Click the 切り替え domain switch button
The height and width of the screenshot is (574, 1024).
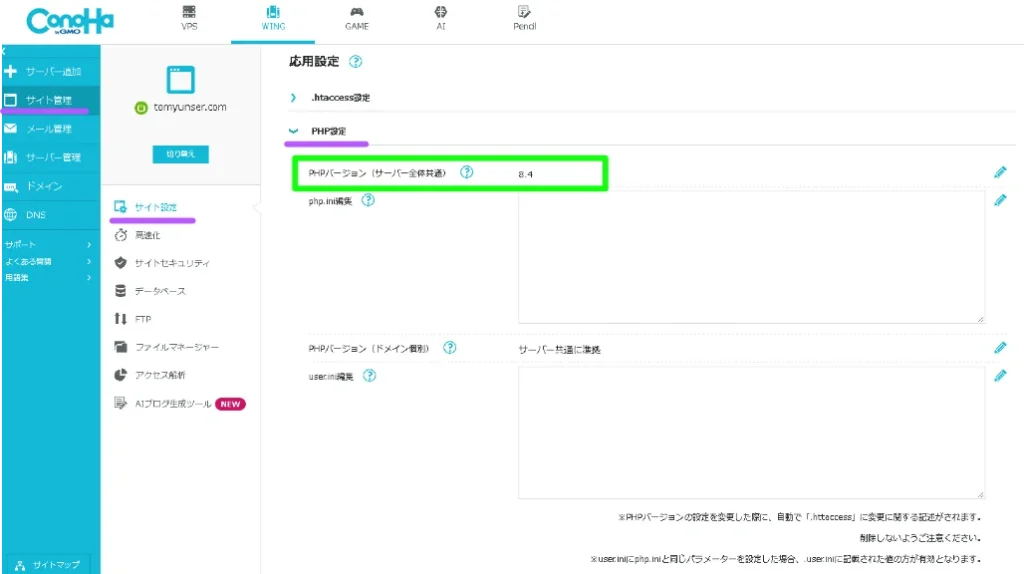coord(180,154)
